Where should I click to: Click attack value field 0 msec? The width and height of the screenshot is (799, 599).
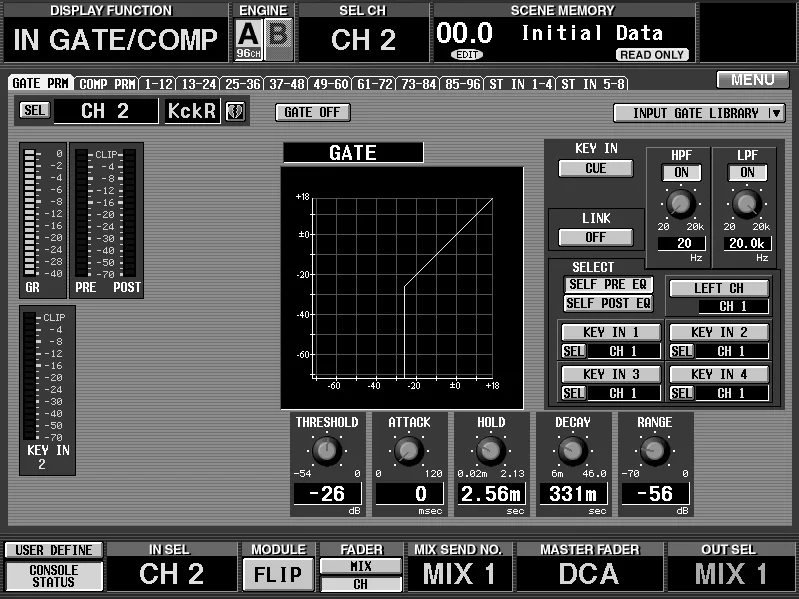coord(410,494)
